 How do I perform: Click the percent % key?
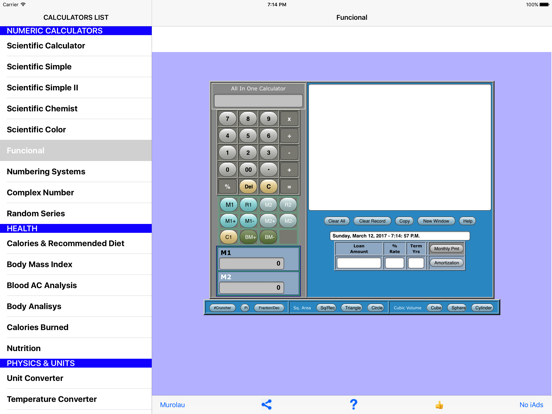coord(227,187)
